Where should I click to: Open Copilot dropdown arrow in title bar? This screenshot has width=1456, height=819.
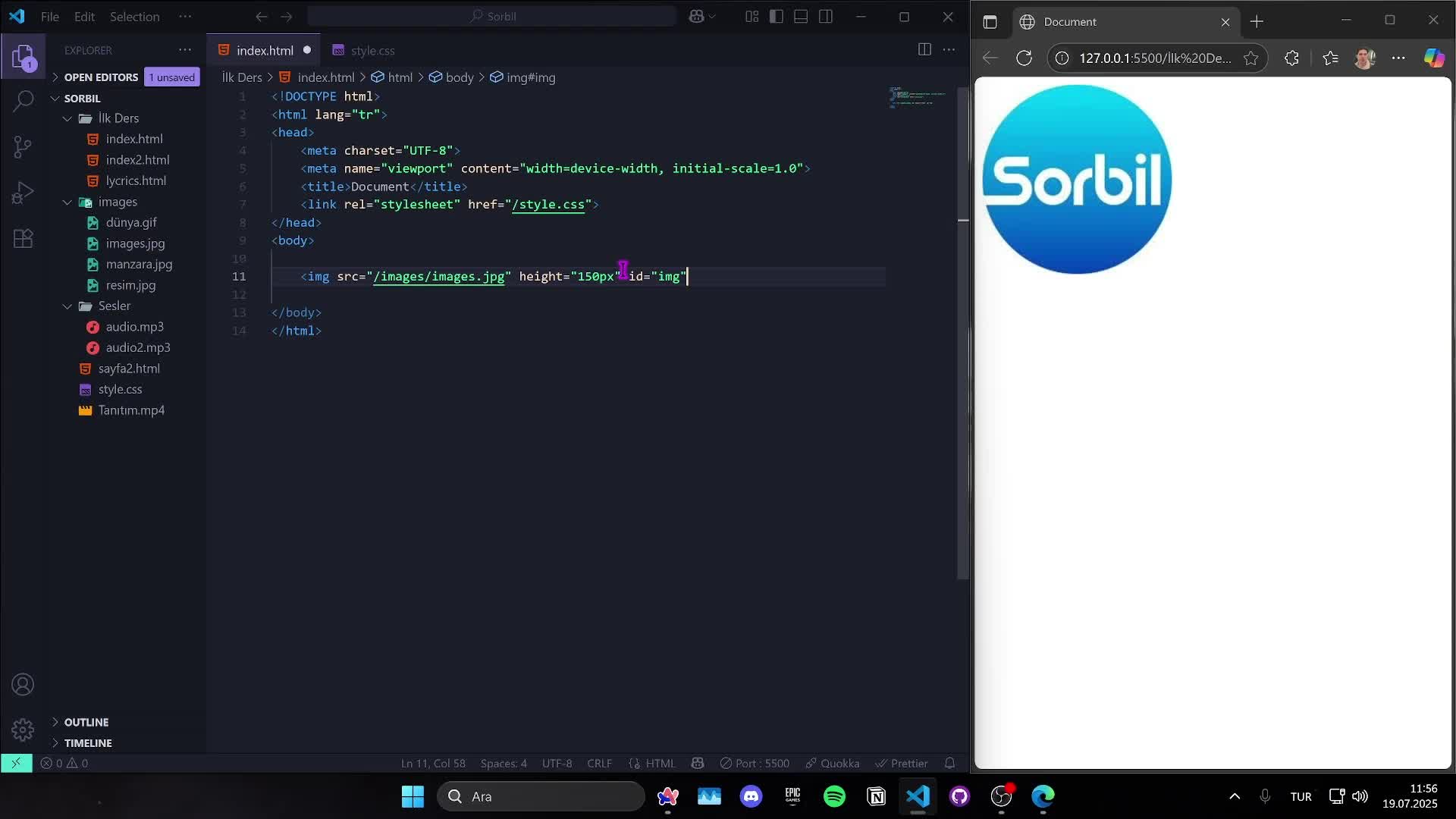click(x=712, y=17)
